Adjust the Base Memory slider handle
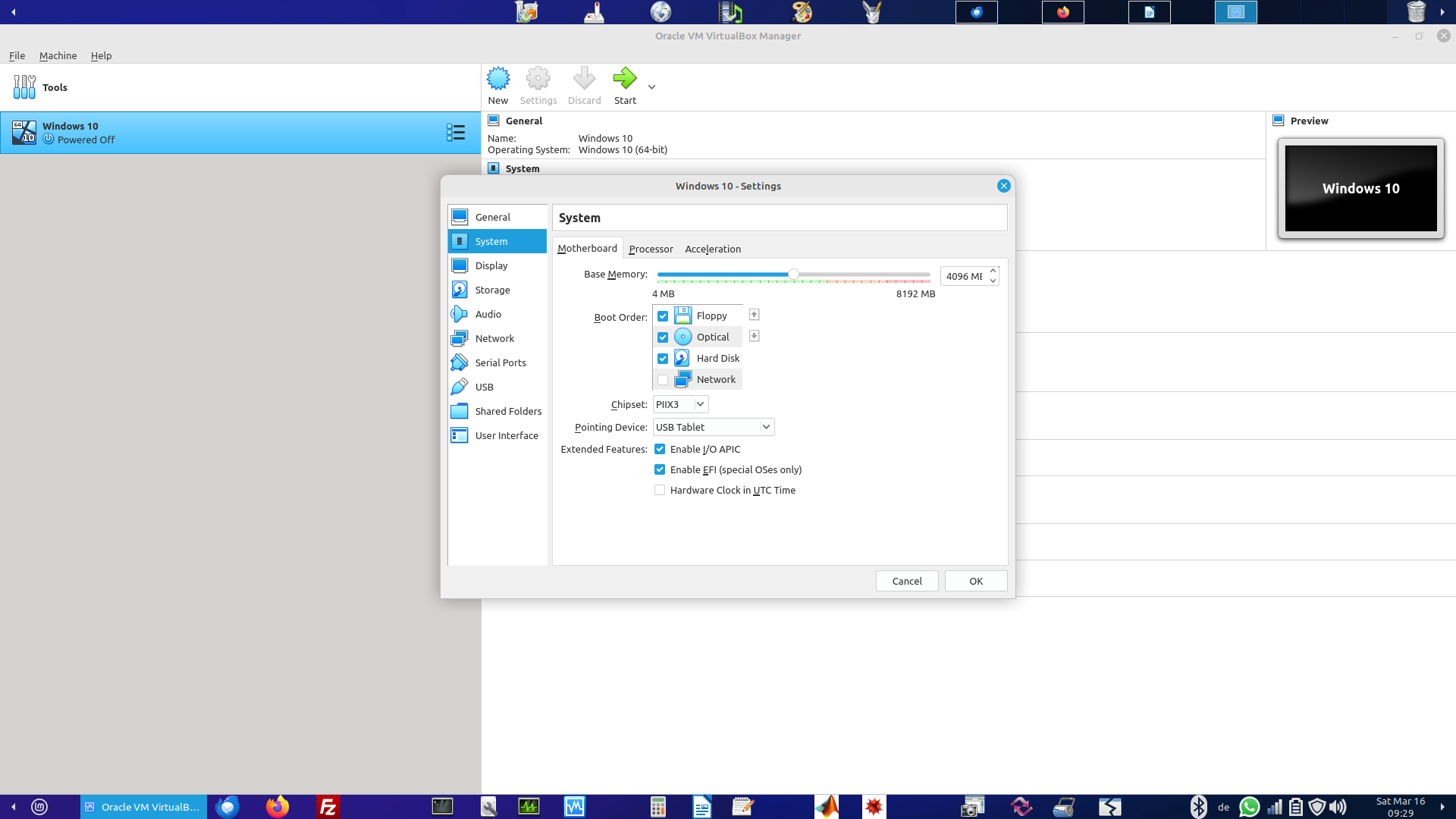1456x819 pixels. [793, 275]
